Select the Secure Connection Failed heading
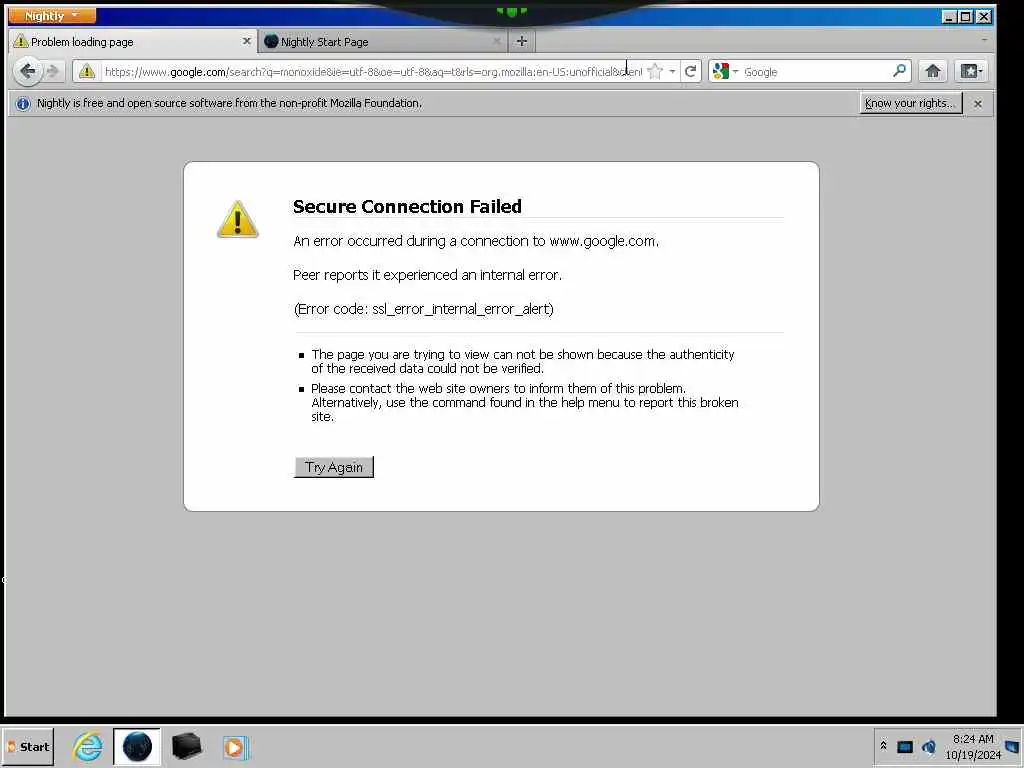Screen dimensions: 1024x768 tap(407, 206)
